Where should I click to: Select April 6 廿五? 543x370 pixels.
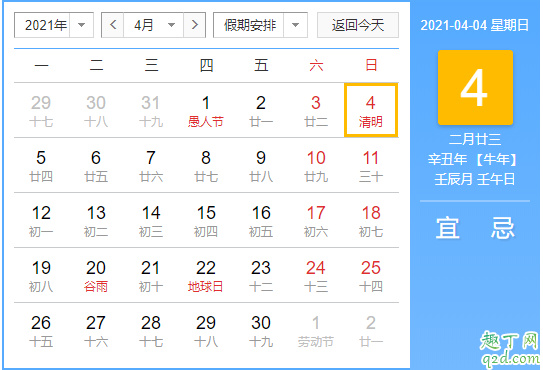(96, 166)
